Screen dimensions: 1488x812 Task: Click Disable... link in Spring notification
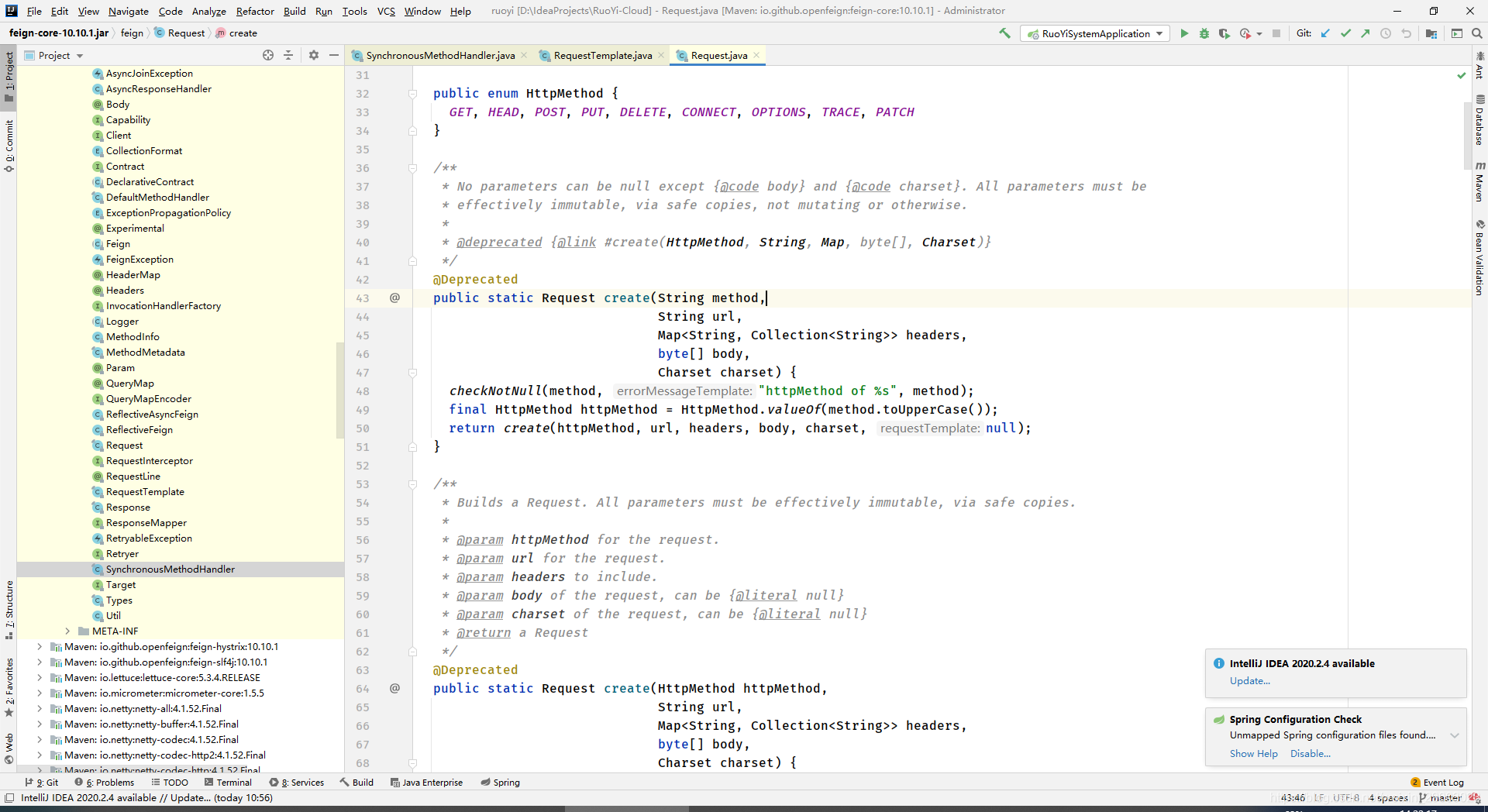(x=1311, y=754)
